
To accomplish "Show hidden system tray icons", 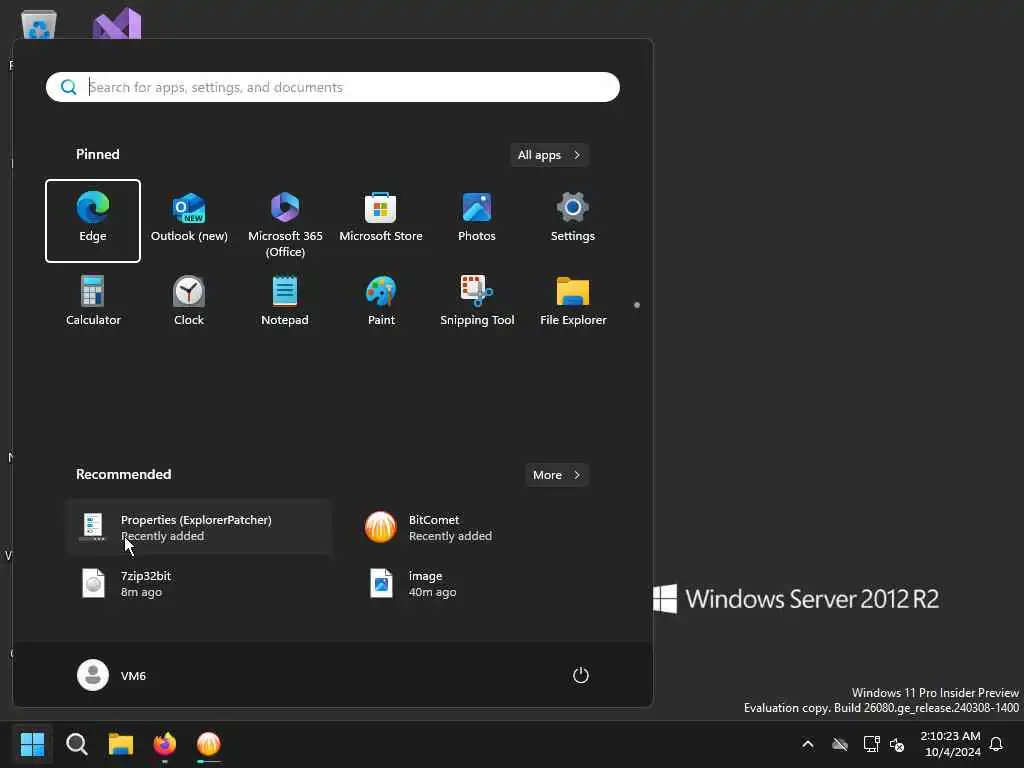I will (808, 744).
